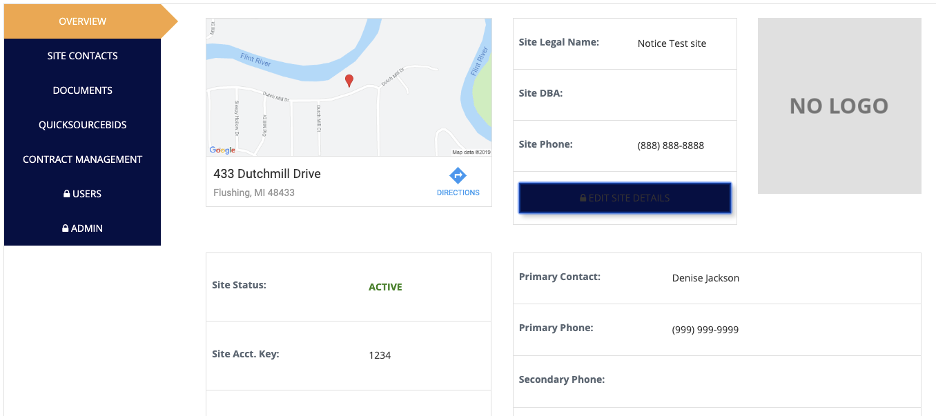Image resolution: width=936 pixels, height=416 pixels.
Task: Go to Documents section
Action: [x=82, y=90]
